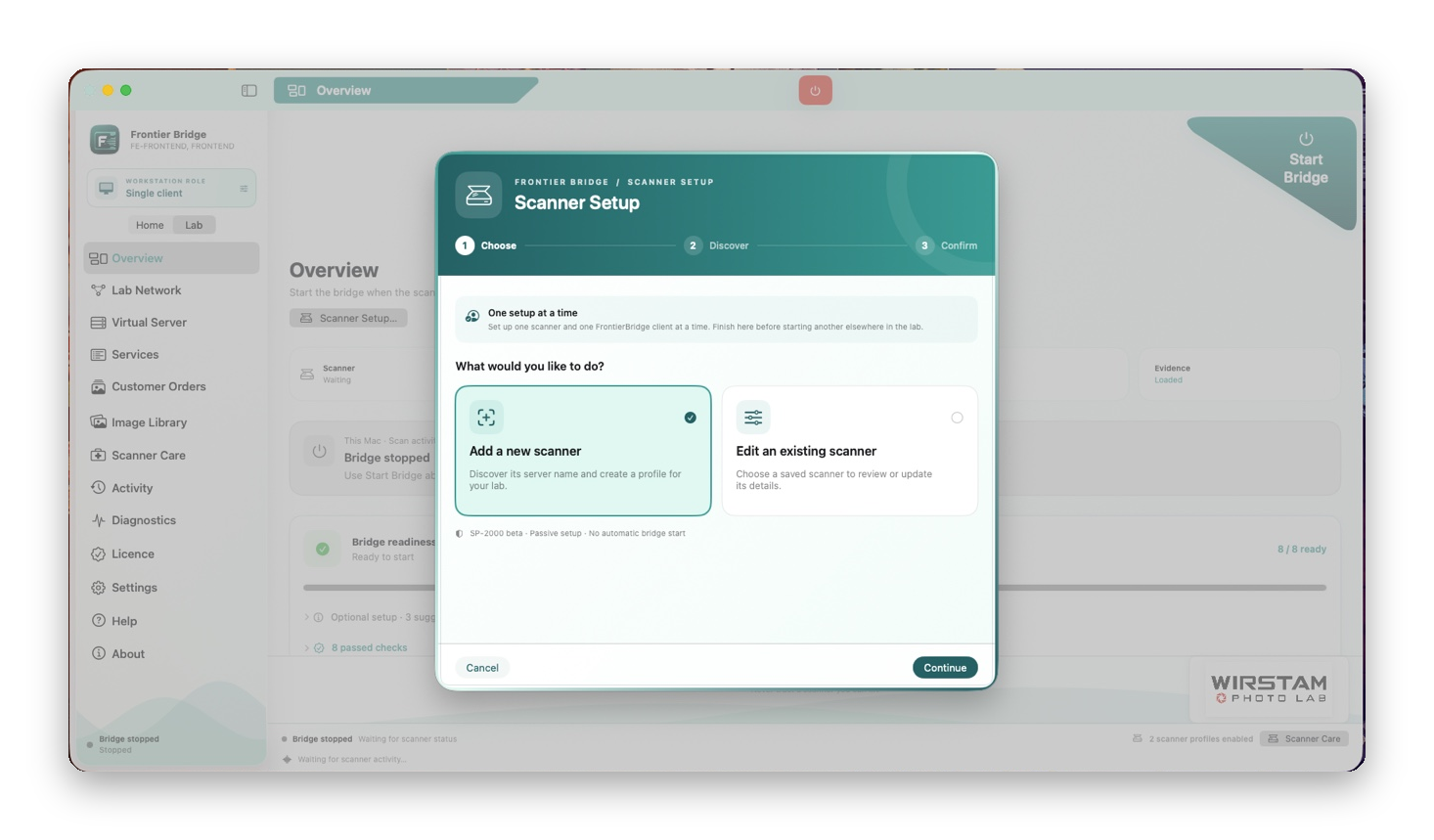Click the red power button in the title bar
The height and width of the screenshot is (840, 1434).
[815, 91]
